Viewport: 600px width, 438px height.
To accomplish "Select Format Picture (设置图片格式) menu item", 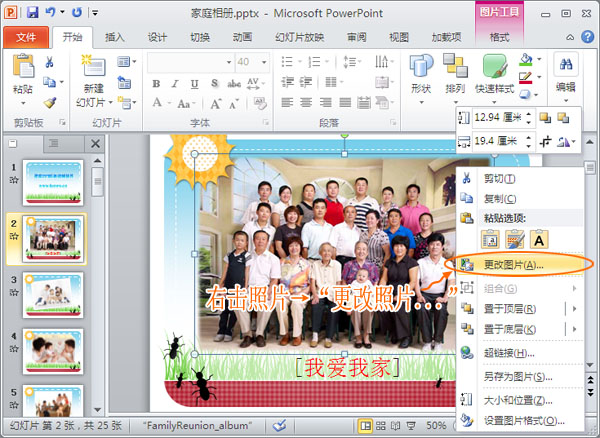I will 521,421.
